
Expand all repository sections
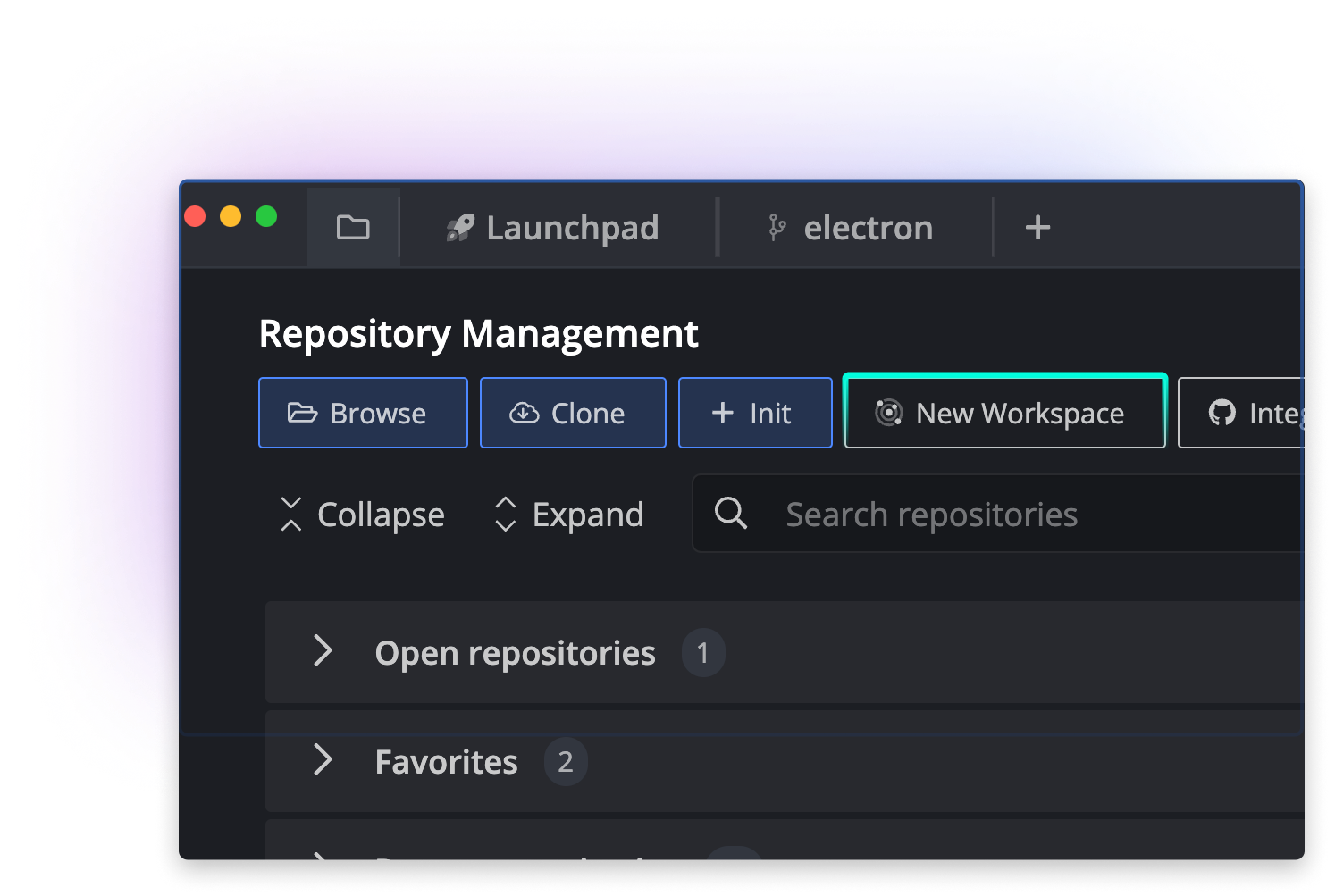point(568,514)
